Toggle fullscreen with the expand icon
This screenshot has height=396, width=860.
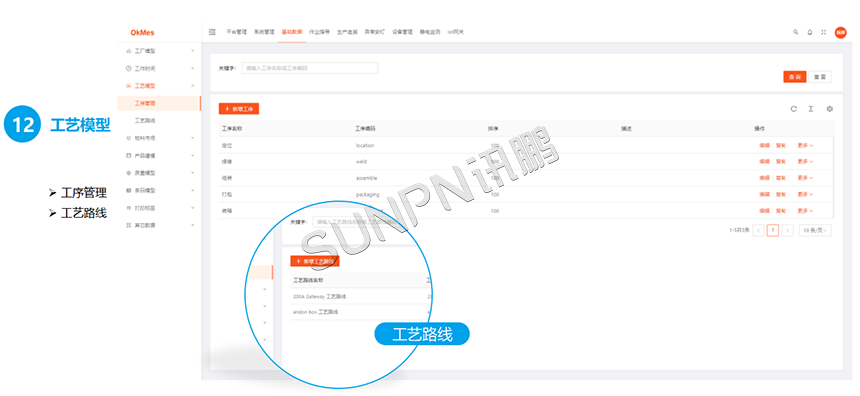823,32
